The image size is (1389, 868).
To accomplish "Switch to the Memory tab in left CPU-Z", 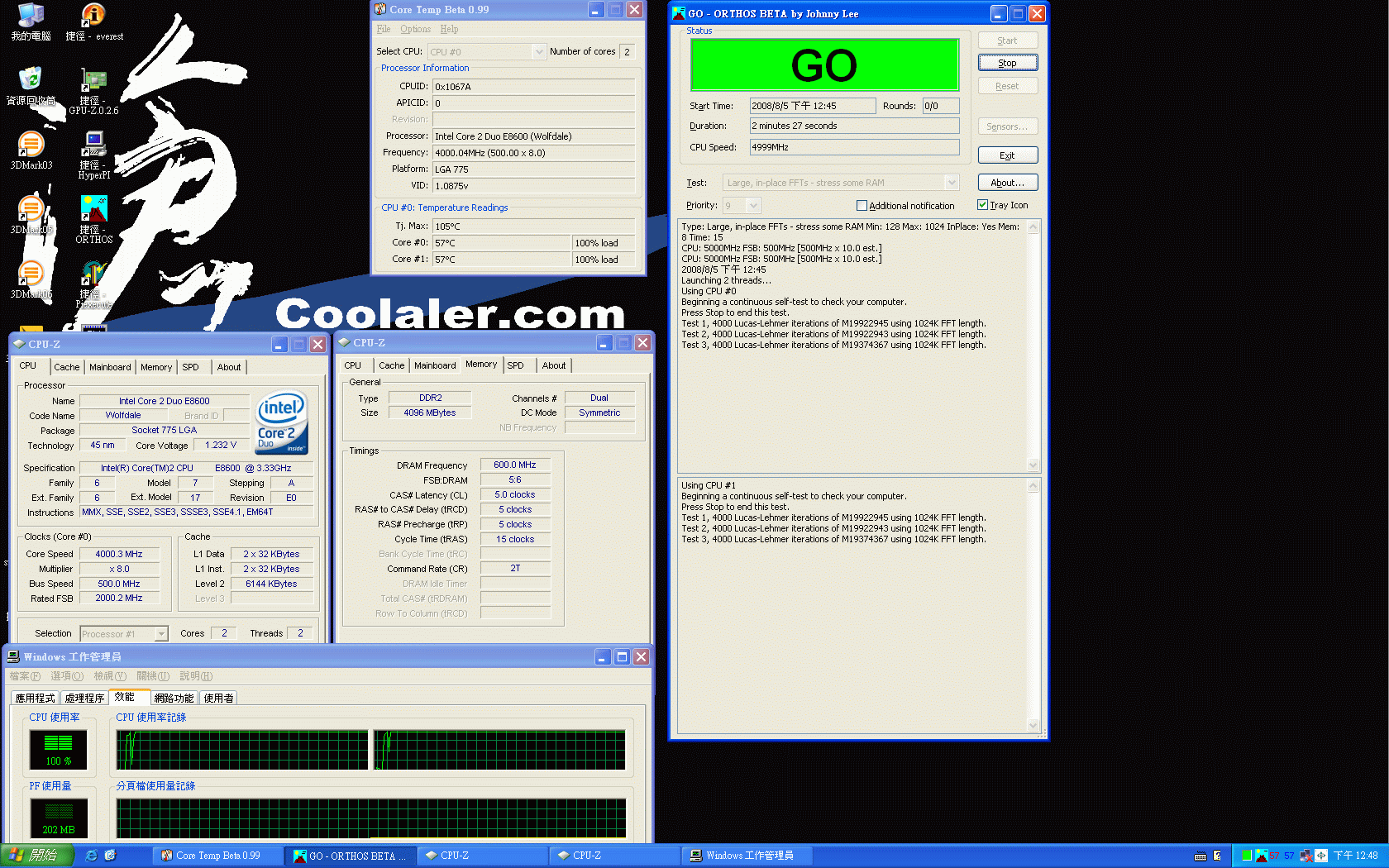I will [156, 367].
